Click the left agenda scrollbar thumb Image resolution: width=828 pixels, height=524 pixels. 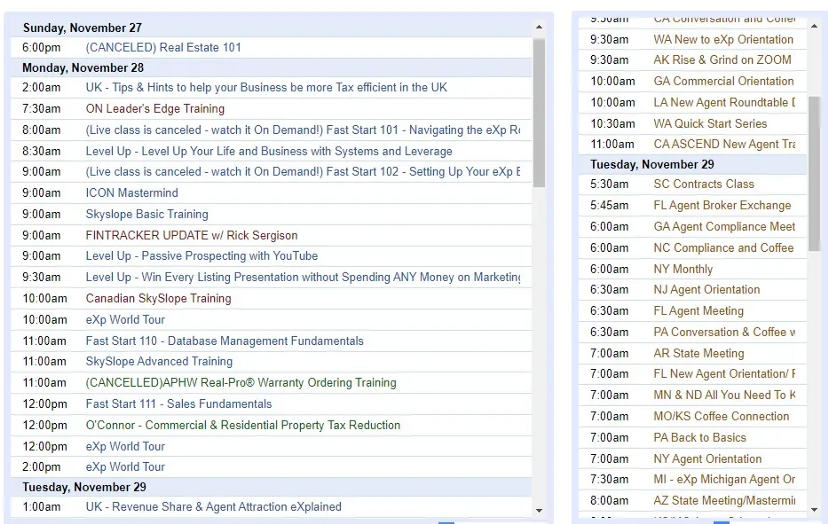539,112
